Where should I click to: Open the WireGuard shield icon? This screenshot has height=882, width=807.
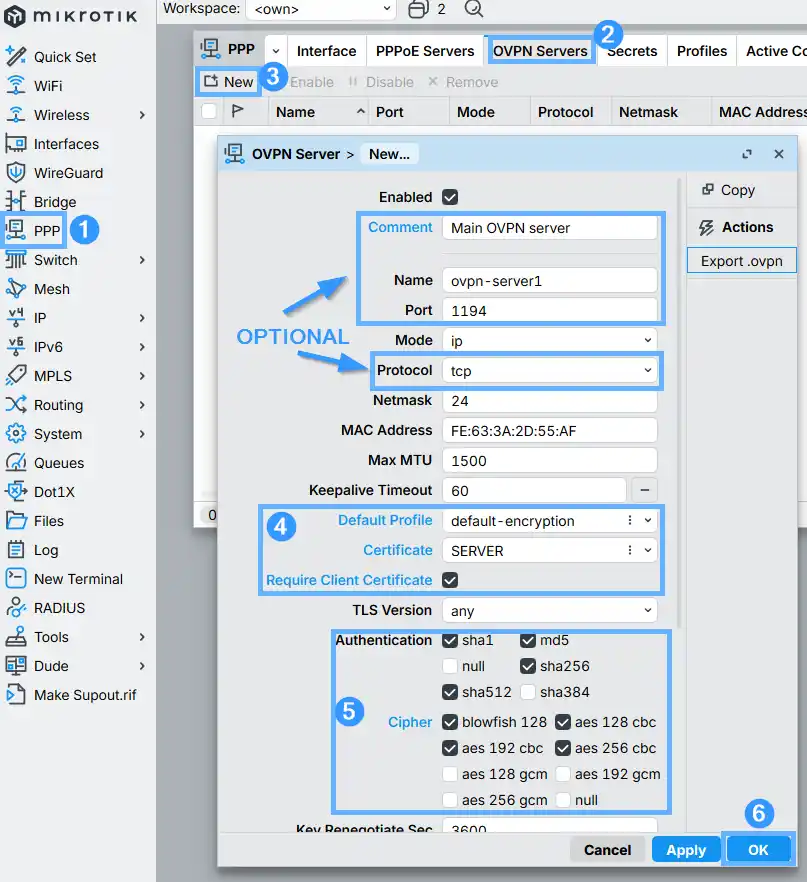(x=16, y=173)
